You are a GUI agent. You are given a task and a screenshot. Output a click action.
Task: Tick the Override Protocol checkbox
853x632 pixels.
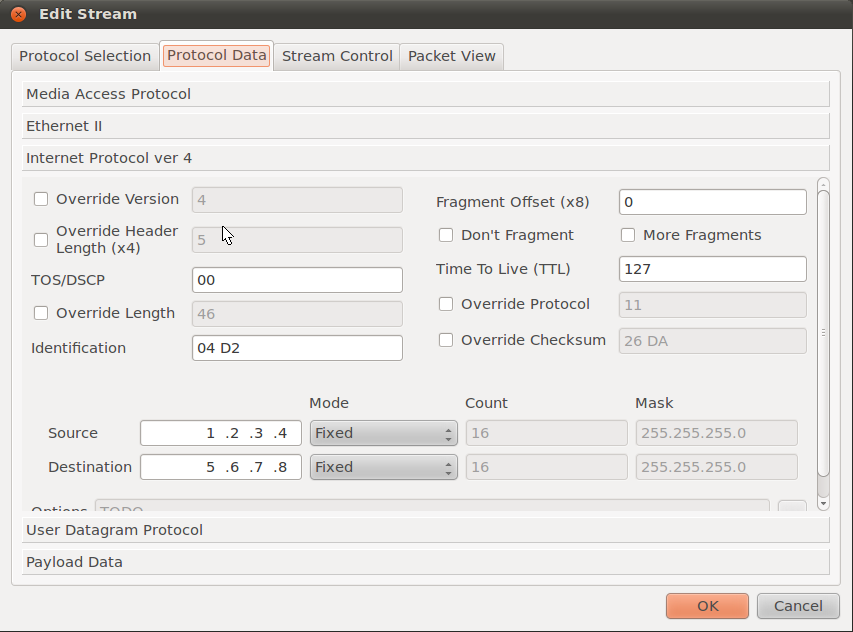446,304
